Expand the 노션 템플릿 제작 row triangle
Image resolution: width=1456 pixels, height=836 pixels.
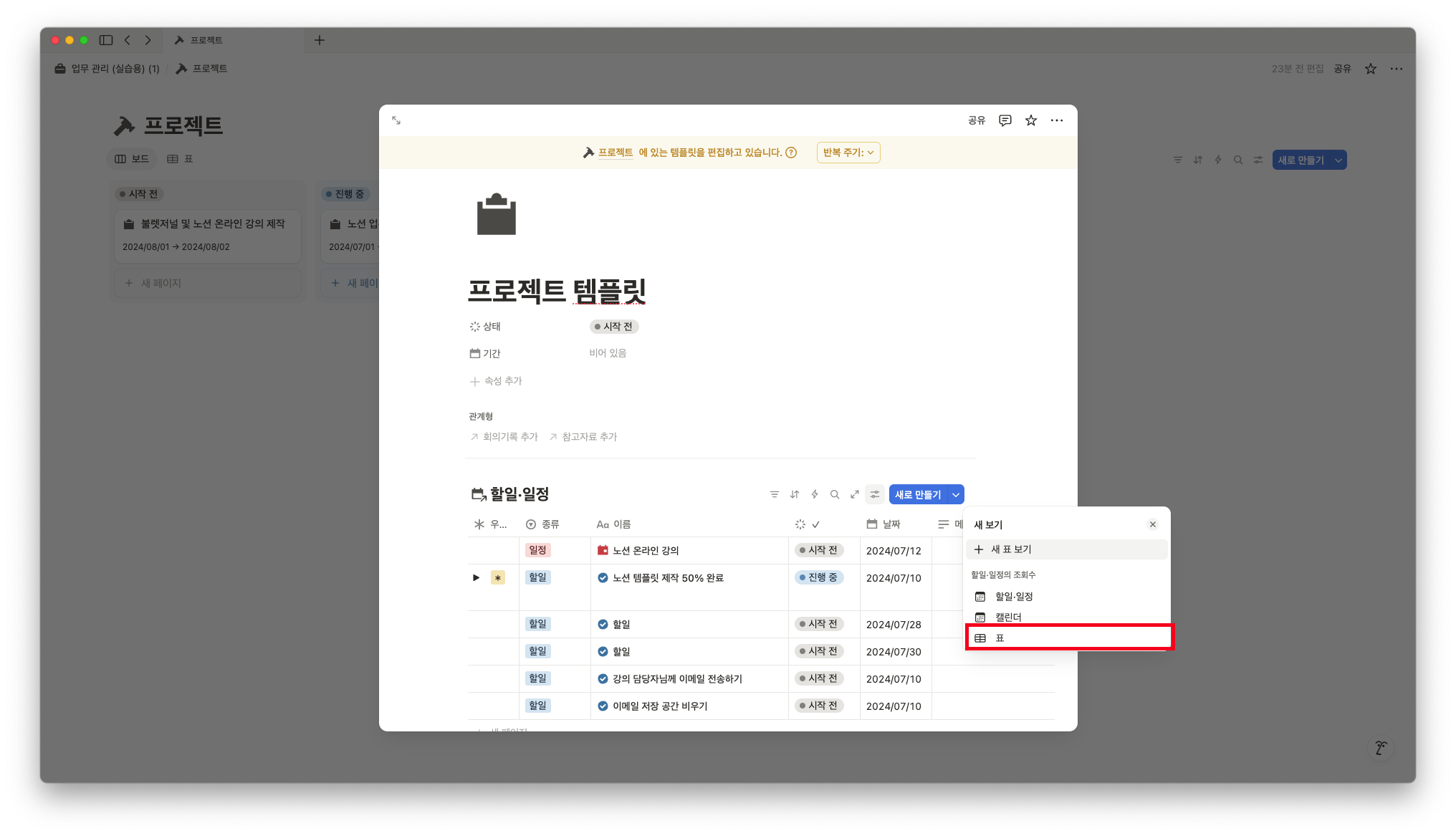click(x=476, y=577)
